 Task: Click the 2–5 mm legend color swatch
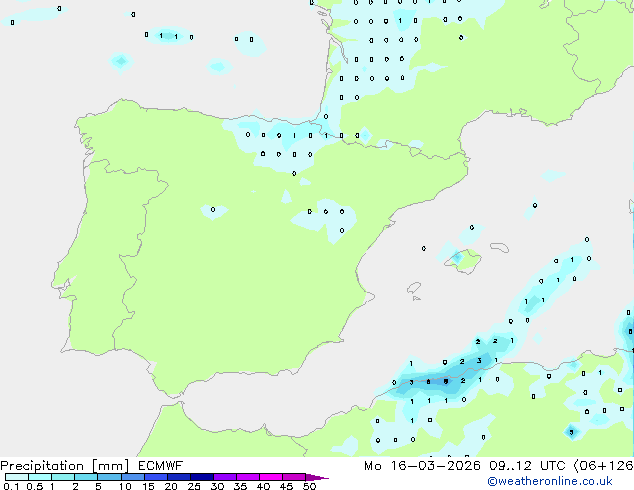click(x=86, y=477)
